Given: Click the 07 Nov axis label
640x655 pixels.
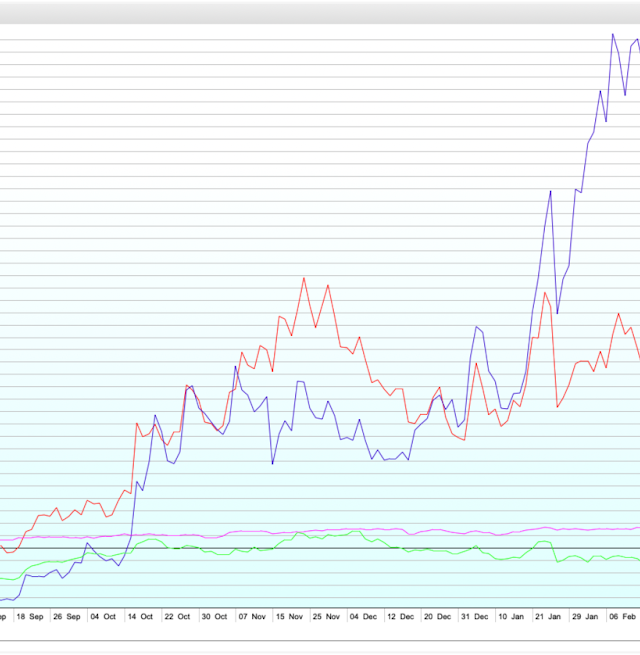Looking at the screenshot, I should [x=250, y=617].
